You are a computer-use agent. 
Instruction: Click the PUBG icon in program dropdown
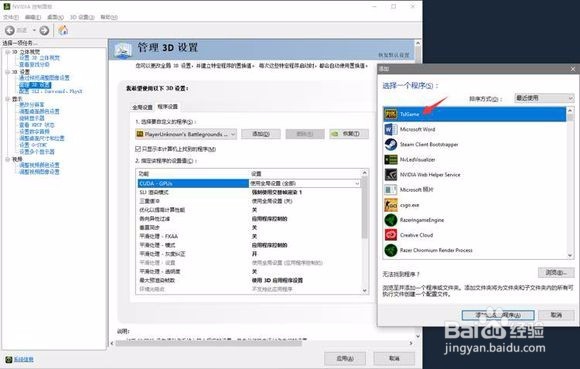[140, 134]
